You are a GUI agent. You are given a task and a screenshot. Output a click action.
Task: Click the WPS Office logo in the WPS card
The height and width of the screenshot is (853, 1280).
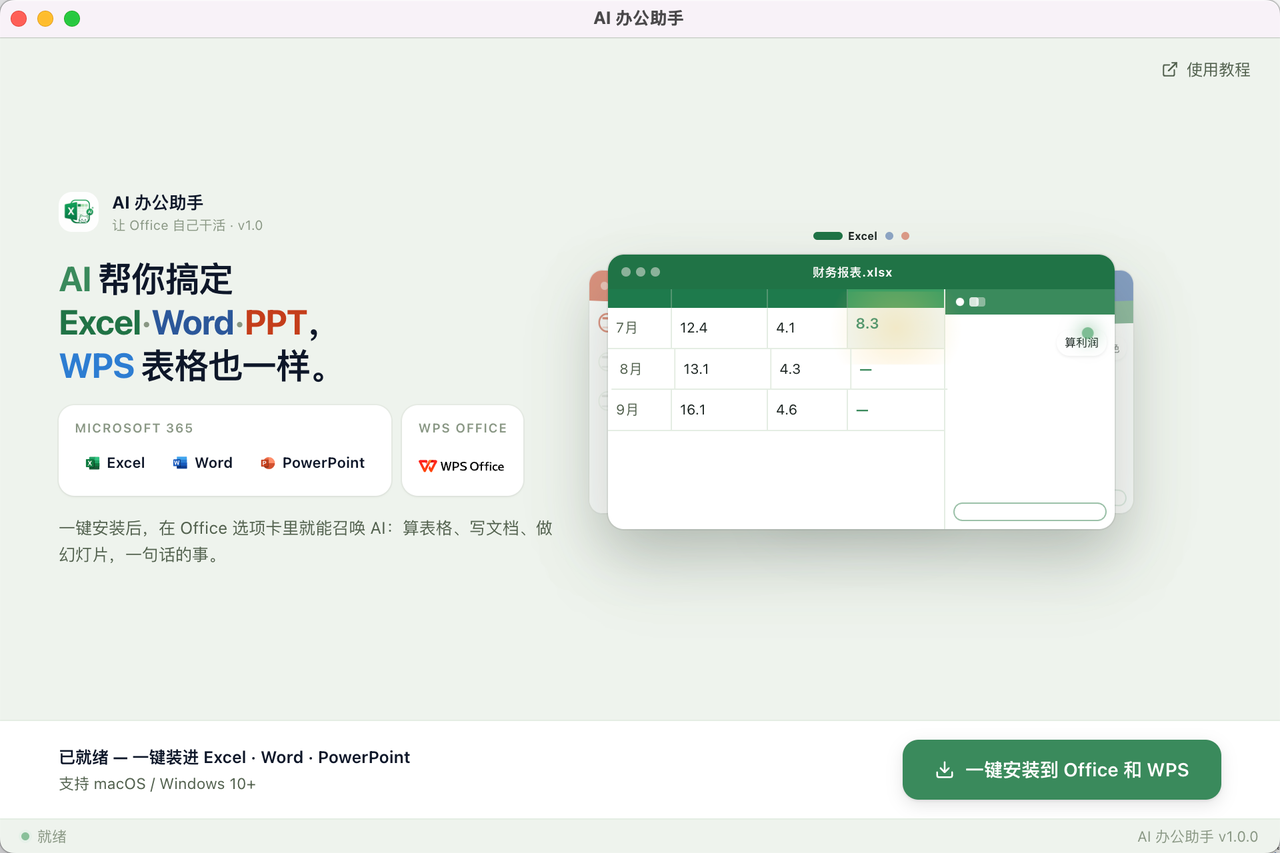point(461,466)
